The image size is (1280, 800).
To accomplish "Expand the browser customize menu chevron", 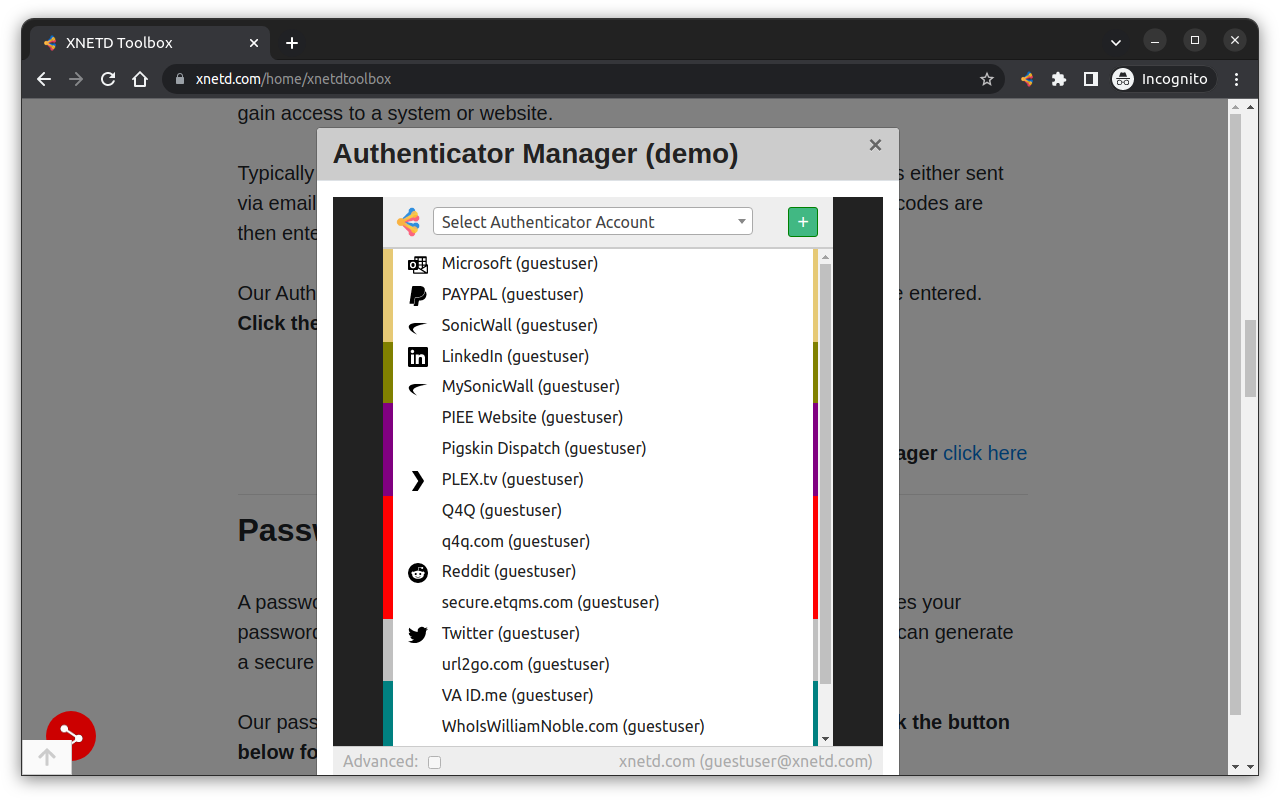I will (x=1115, y=42).
